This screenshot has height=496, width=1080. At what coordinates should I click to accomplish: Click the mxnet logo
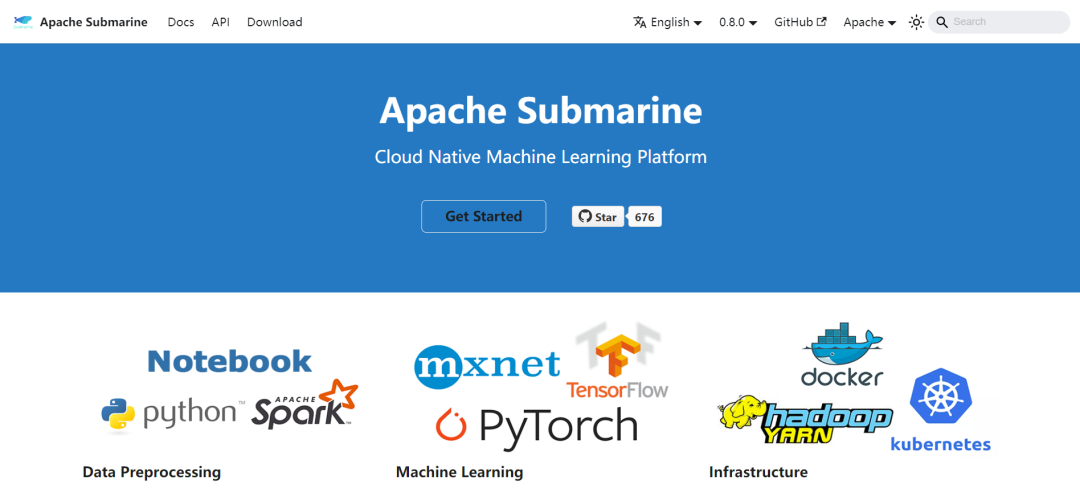[487, 365]
